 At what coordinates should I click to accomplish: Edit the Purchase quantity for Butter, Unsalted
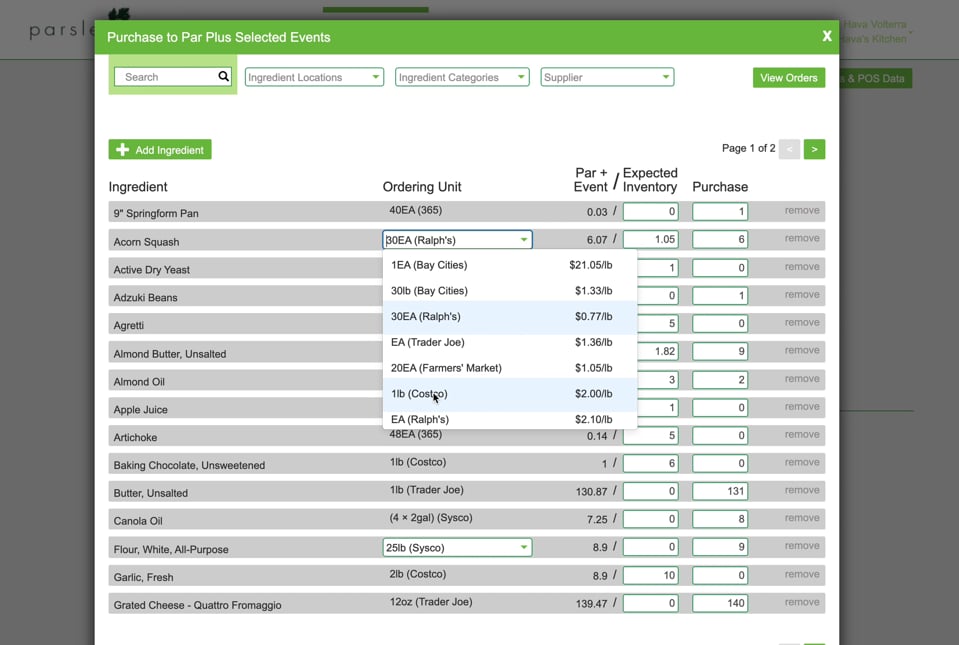click(719, 490)
